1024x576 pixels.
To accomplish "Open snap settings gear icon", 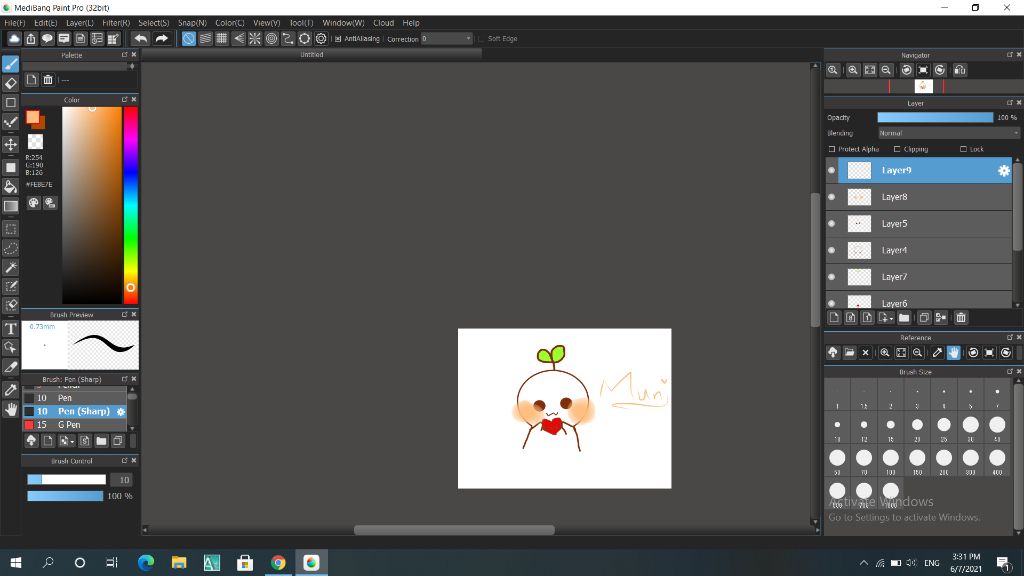I will click(321, 39).
